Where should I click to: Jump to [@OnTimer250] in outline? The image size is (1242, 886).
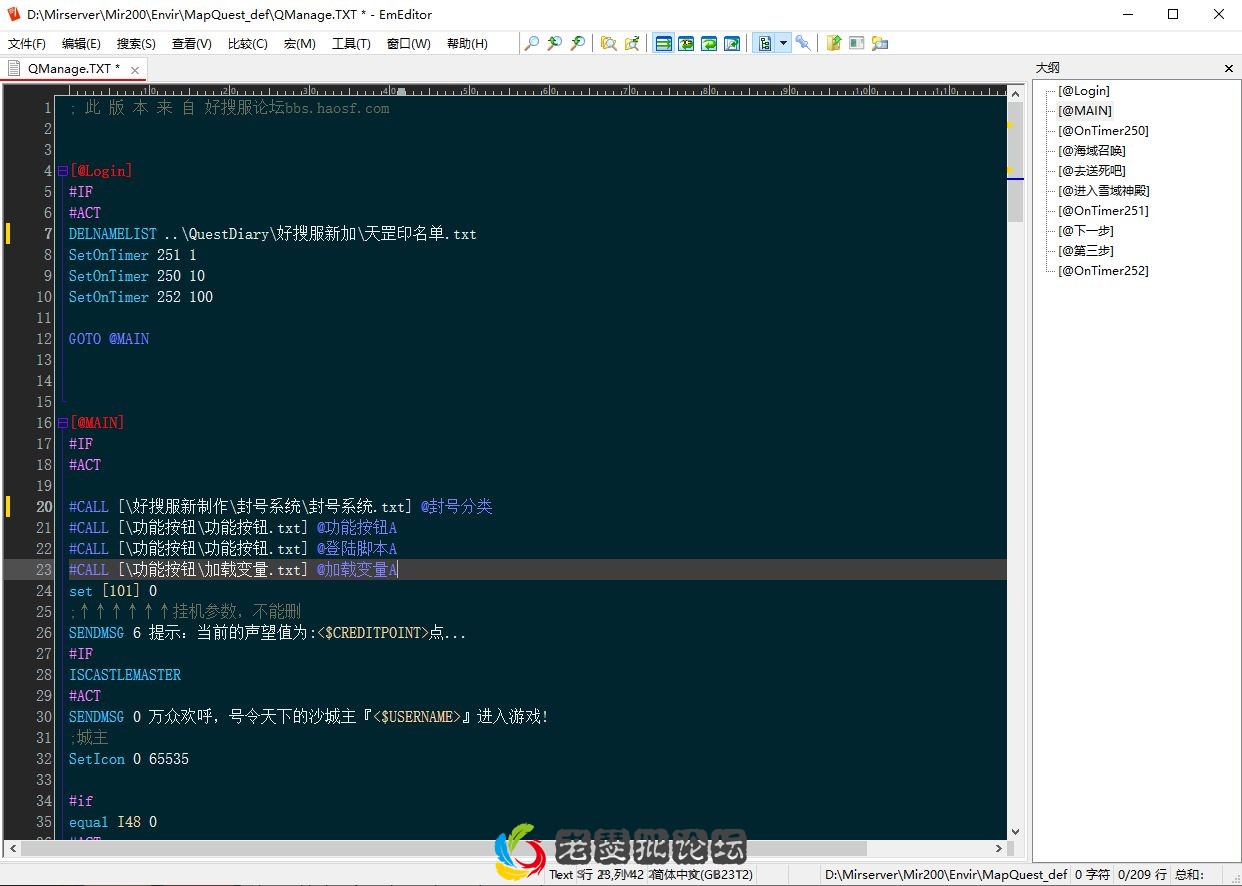[x=1103, y=131]
